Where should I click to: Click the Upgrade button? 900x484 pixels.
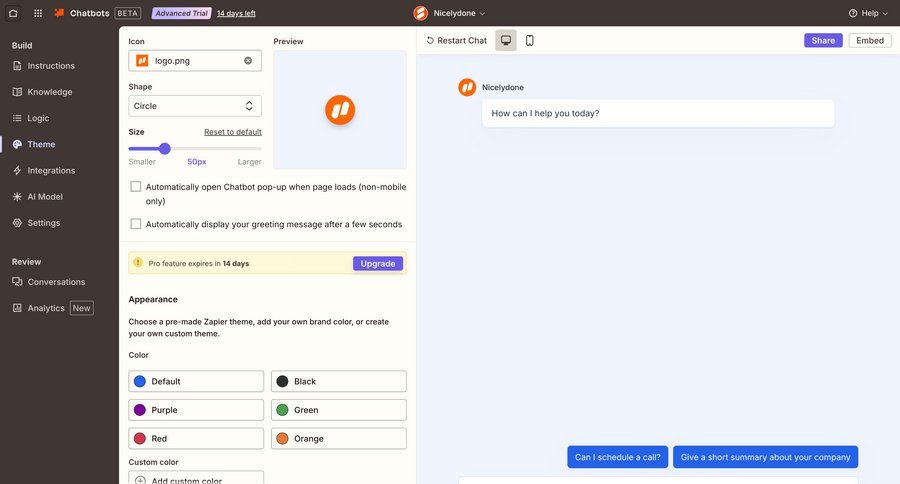378,264
